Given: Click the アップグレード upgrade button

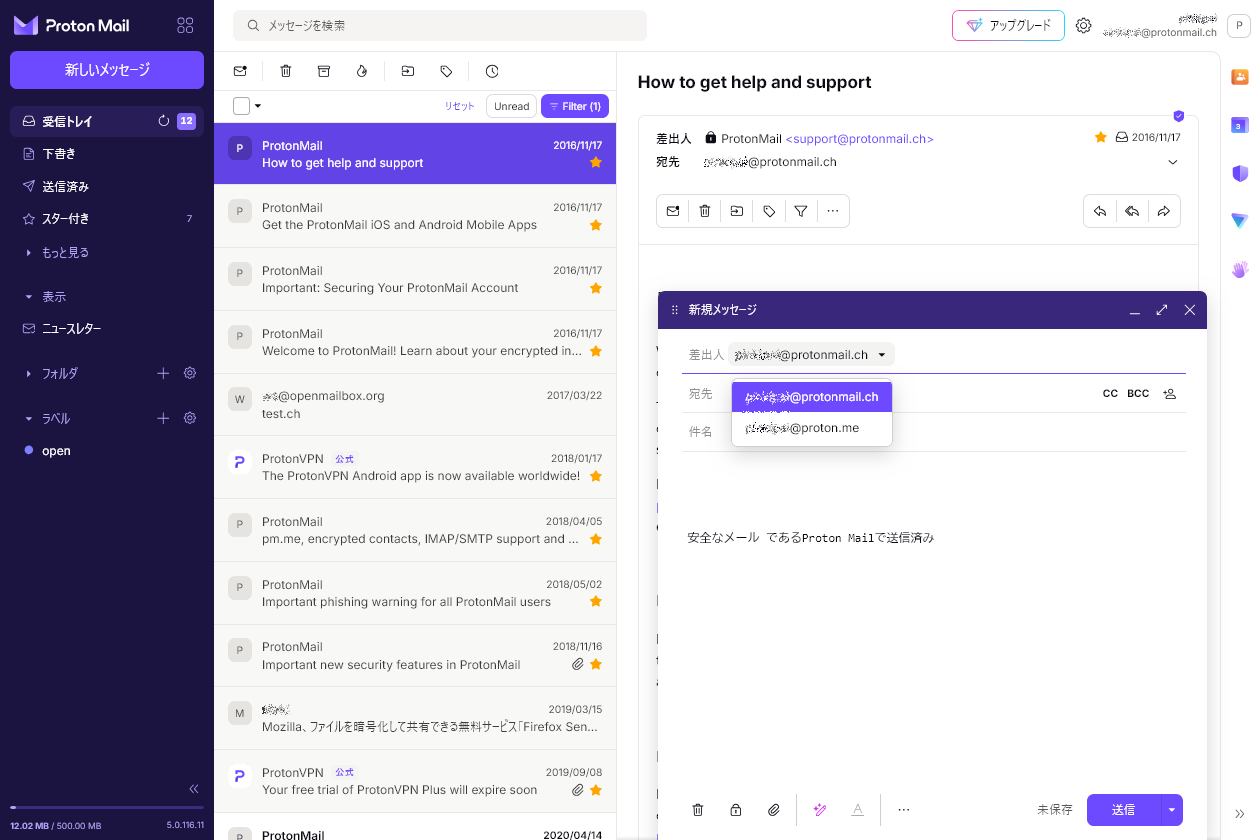Looking at the screenshot, I should coord(1008,26).
